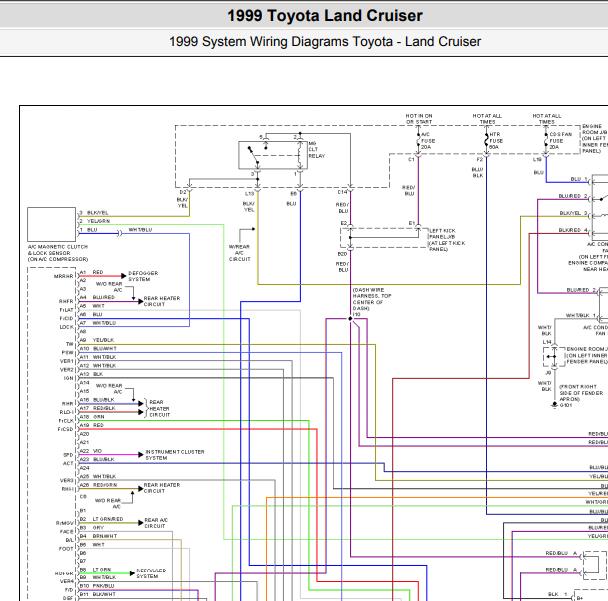Select the "IGN" signal name

point(69,378)
